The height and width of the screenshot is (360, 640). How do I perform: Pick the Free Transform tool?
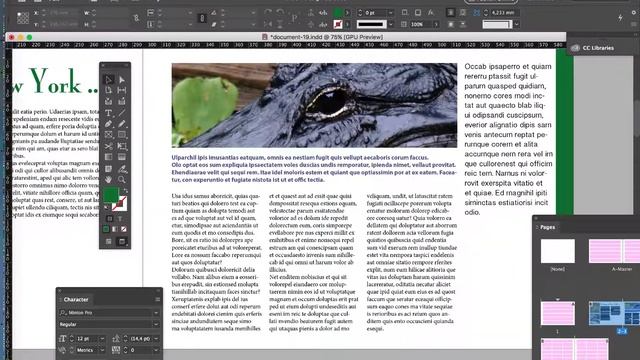coord(122,146)
